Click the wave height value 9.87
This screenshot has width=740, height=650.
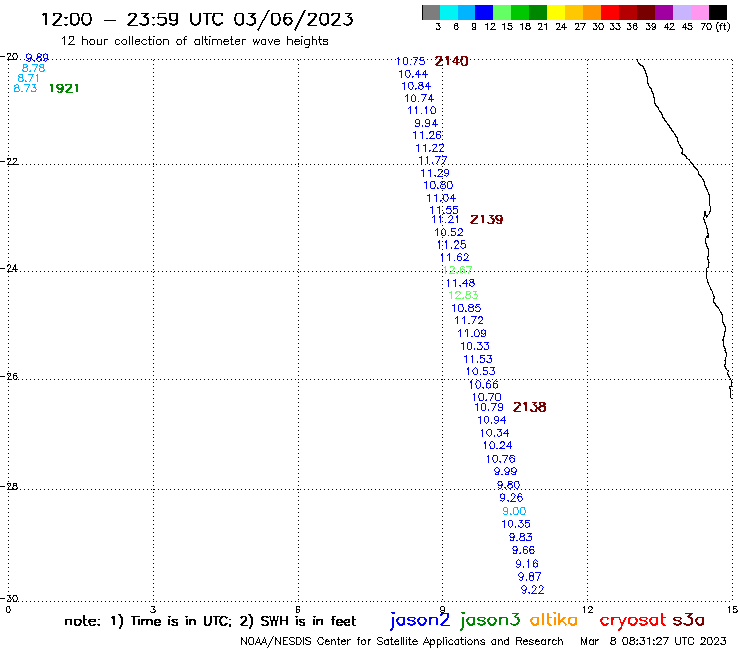point(529,577)
